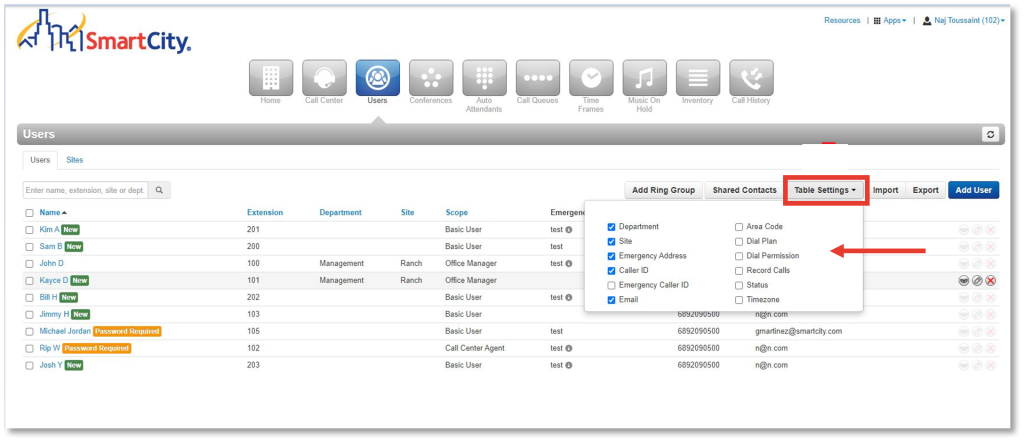Click the search magnifier button
Screen dimensions: 1024x442
[159, 190]
